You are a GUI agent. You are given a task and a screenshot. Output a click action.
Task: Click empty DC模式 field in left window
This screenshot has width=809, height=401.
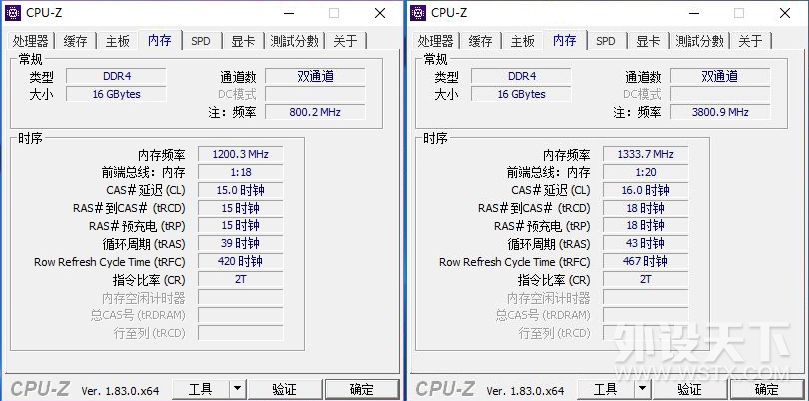pos(315,94)
